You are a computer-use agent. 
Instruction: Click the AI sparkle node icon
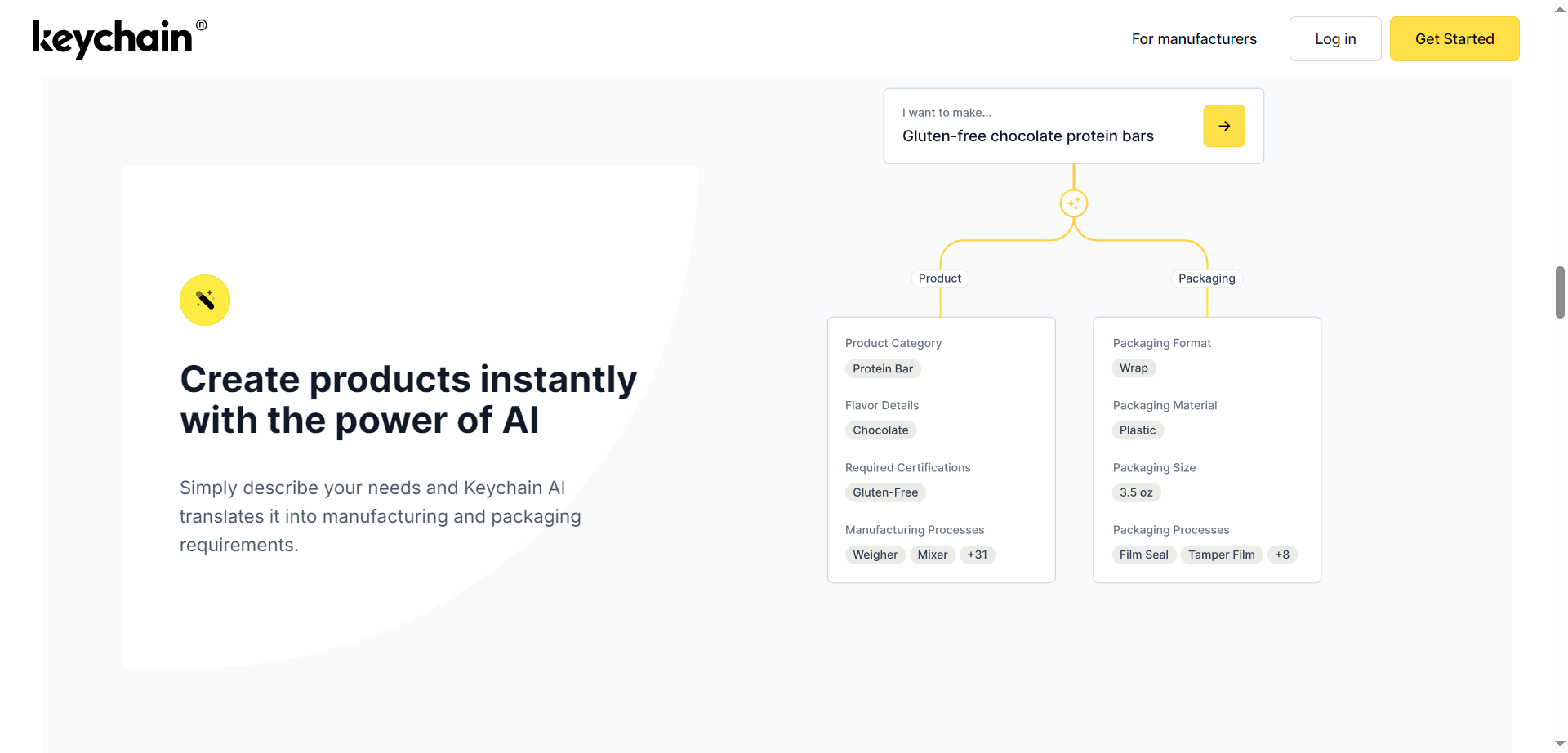pyautogui.click(x=1073, y=203)
